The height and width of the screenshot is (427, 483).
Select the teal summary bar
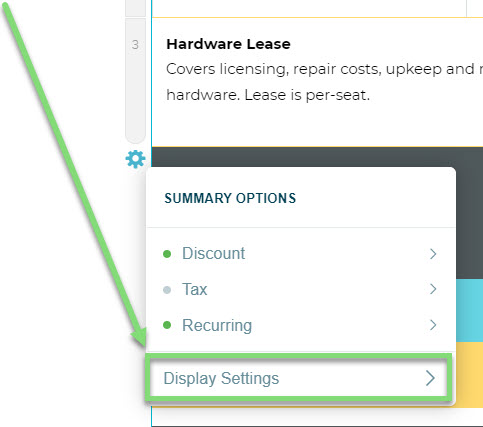[469, 311]
